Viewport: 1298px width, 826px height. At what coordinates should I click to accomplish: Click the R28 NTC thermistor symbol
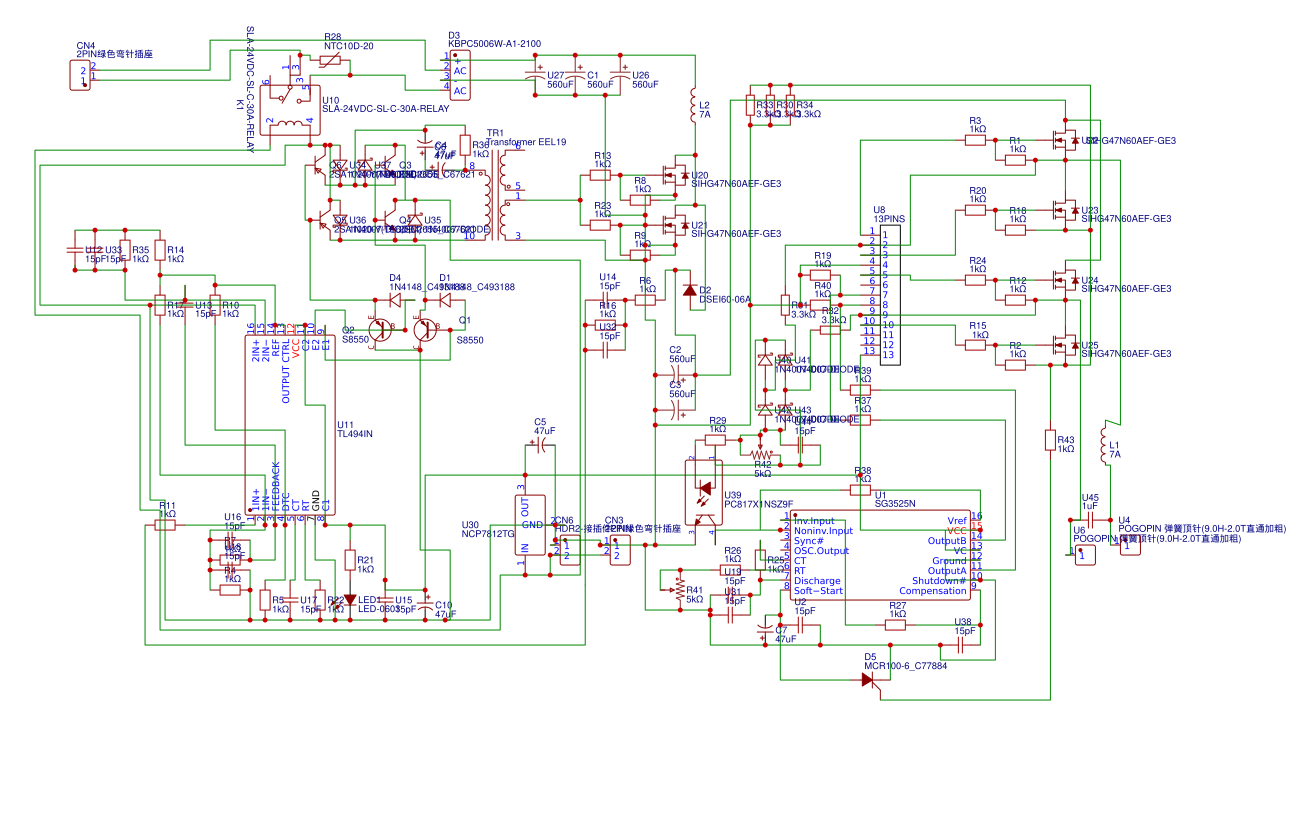coord(332,61)
